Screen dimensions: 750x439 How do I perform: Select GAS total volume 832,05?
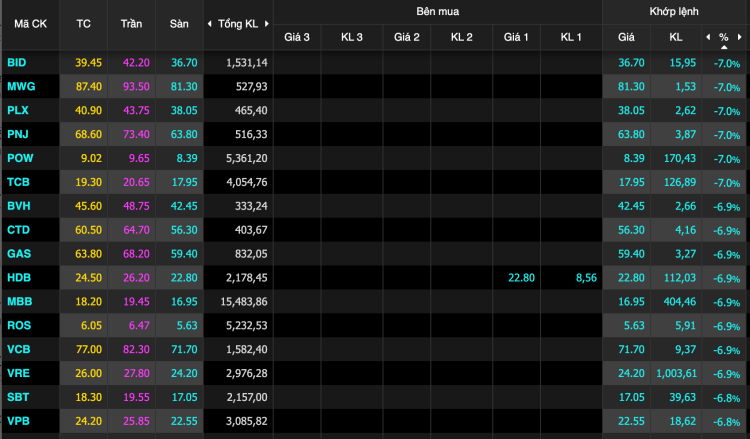pos(251,254)
